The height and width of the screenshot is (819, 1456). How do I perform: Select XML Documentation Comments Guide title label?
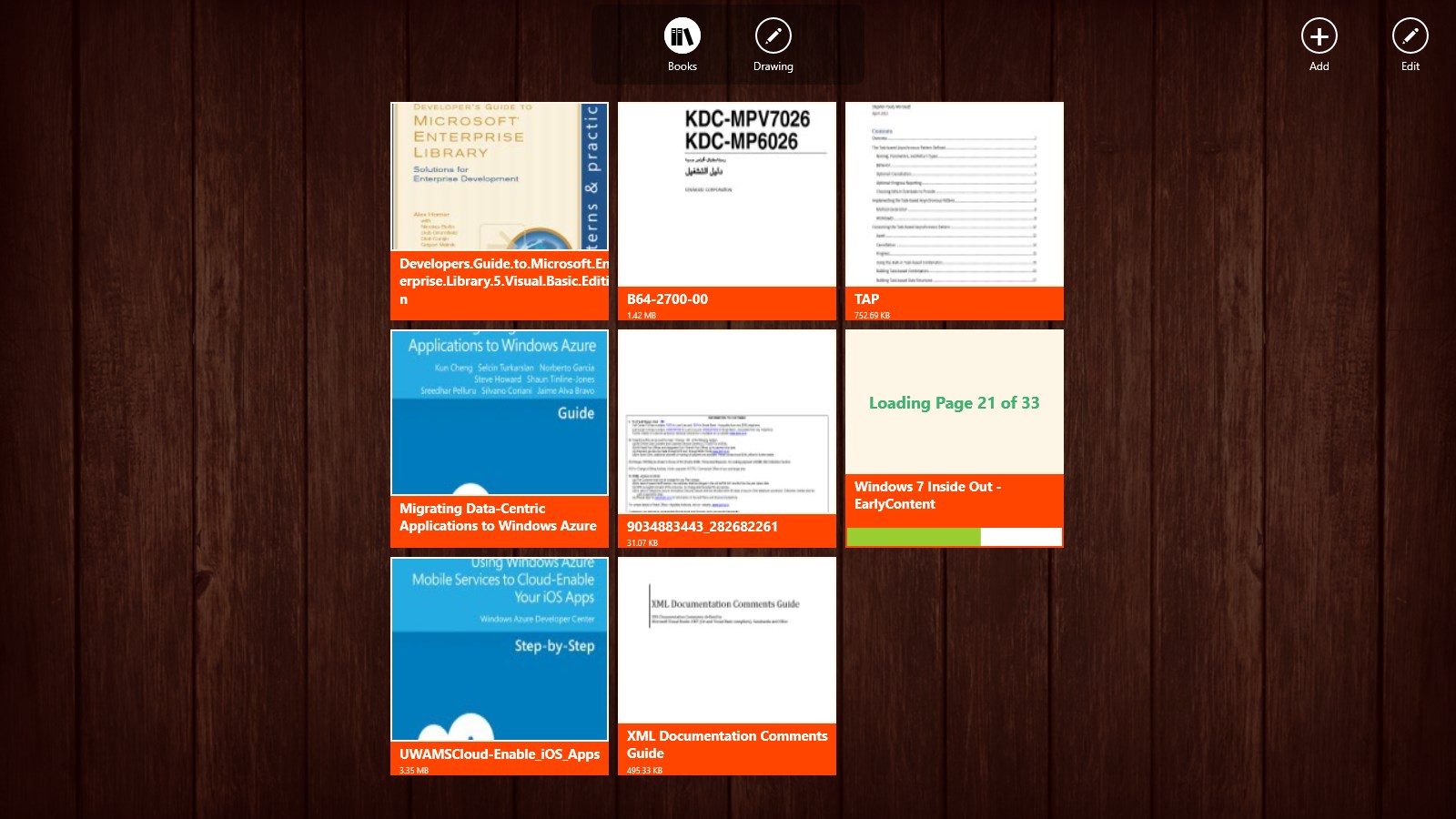coord(727,744)
